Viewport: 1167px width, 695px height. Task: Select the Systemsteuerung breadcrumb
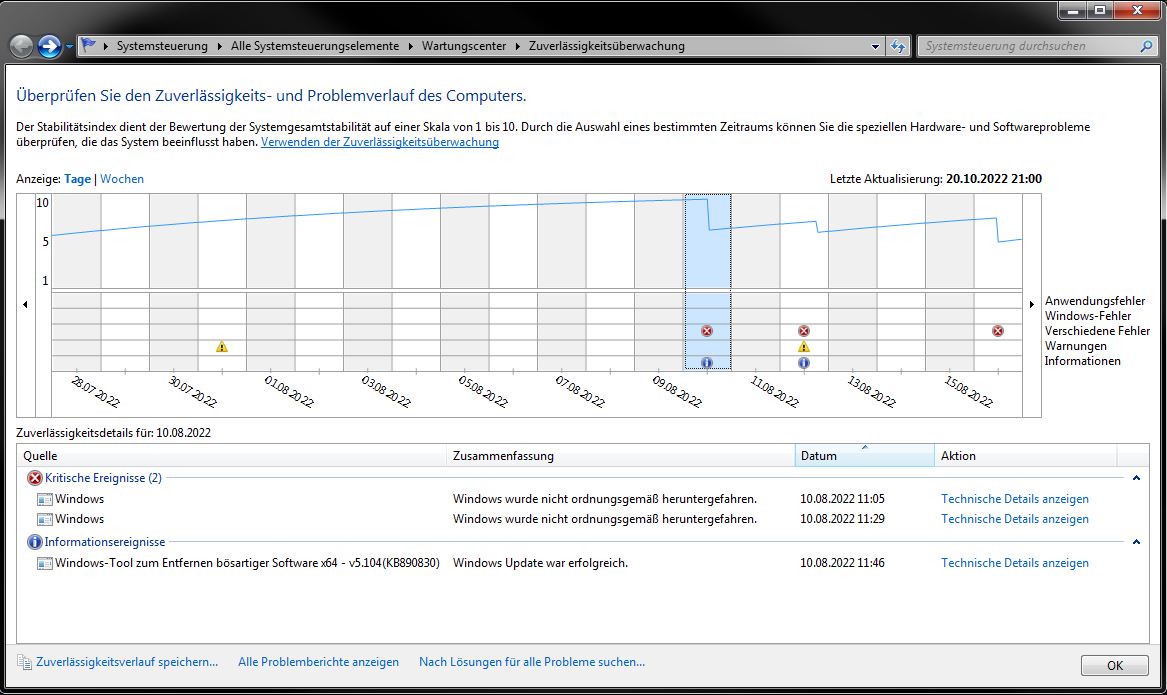tap(162, 46)
